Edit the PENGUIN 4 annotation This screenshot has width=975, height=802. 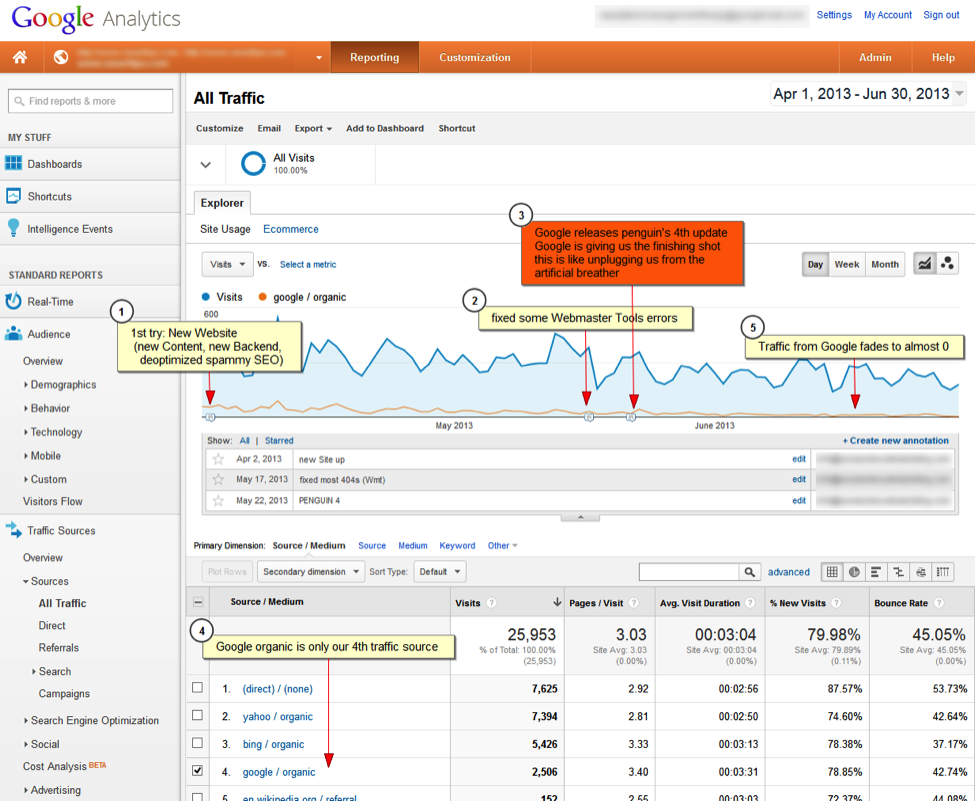tap(799, 500)
